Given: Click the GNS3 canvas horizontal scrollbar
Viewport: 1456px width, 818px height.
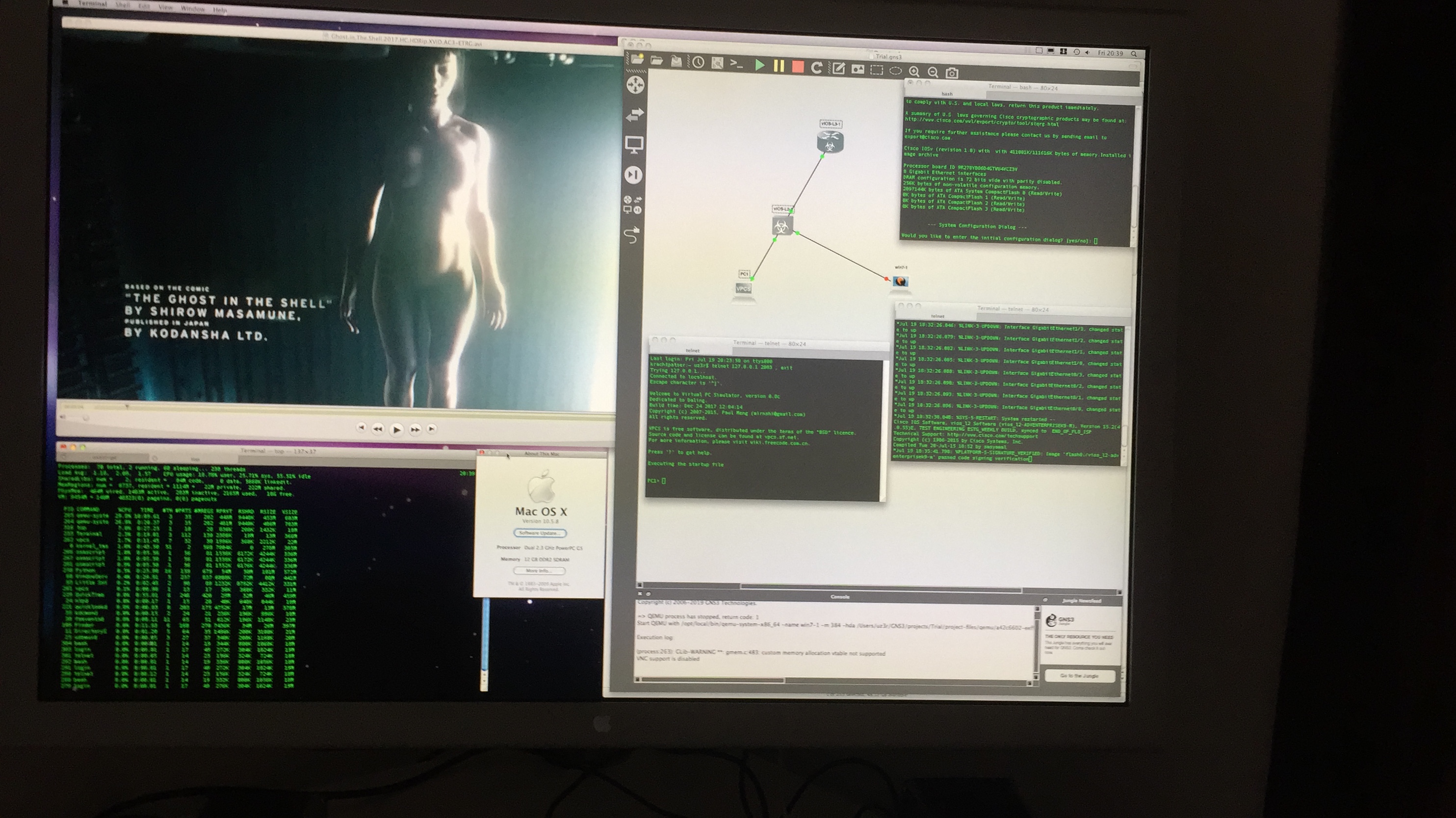Looking at the screenshot, I should [880, 589].
